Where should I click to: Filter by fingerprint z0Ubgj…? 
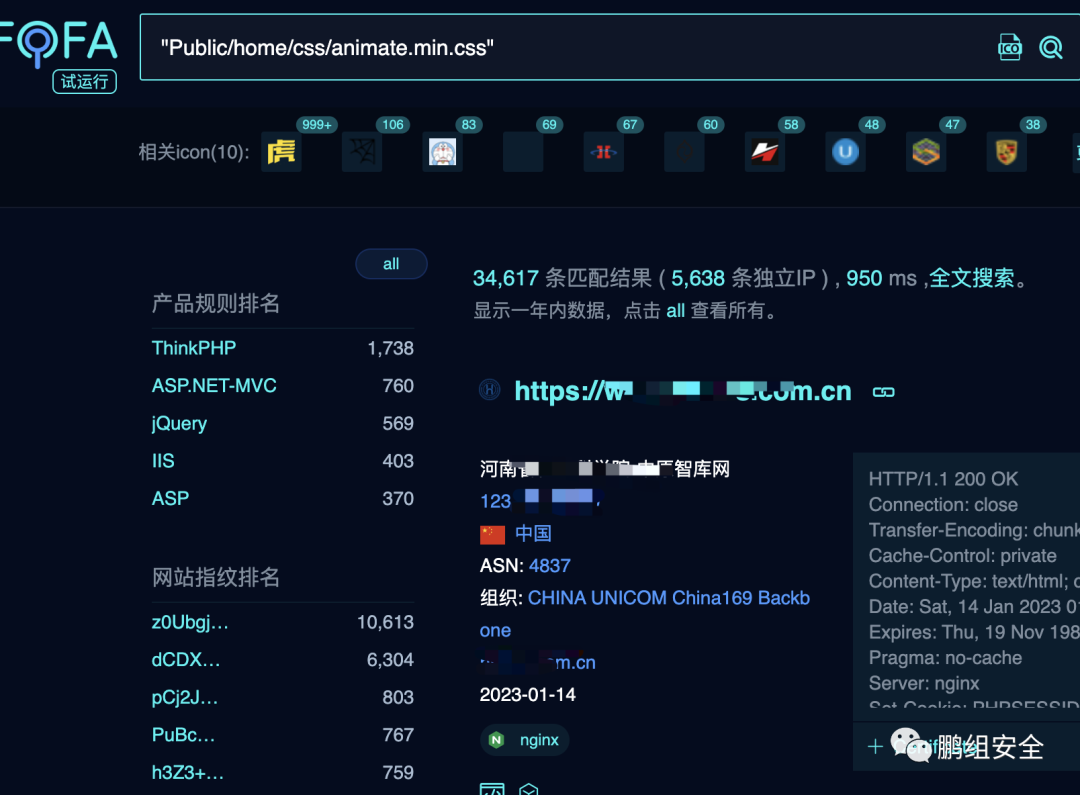[x=190, y=622]
